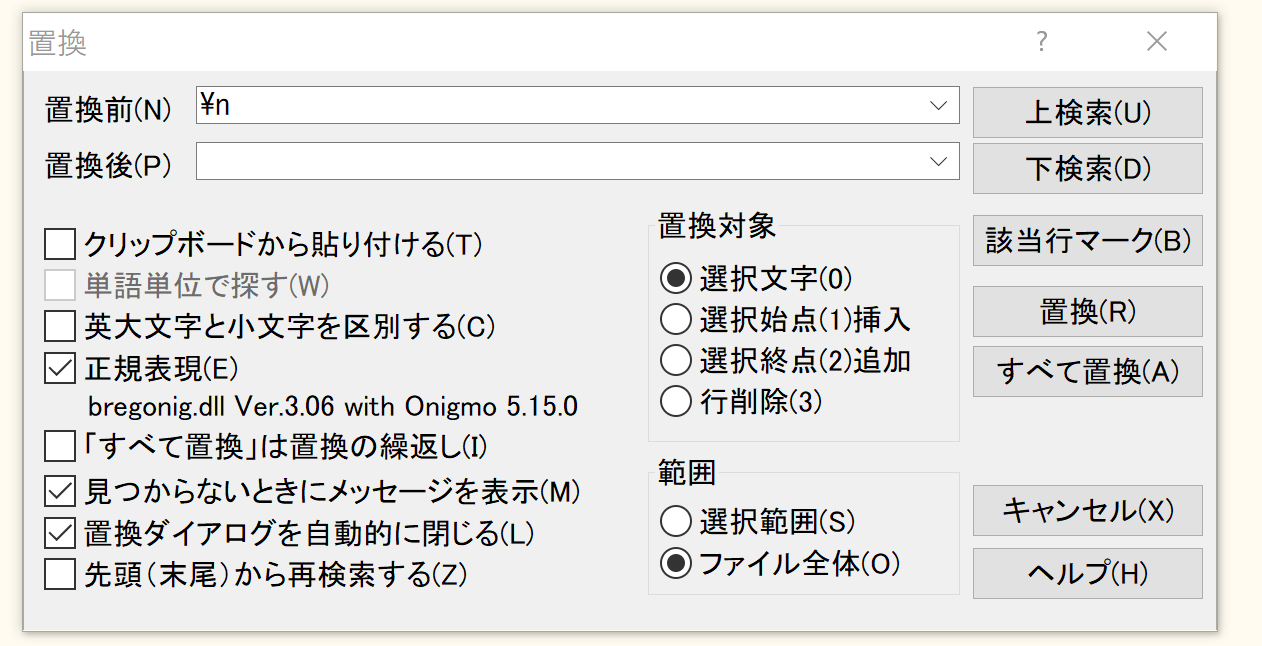
Task: Select the 行削除(3) radio button
Action: pos(677,401)
